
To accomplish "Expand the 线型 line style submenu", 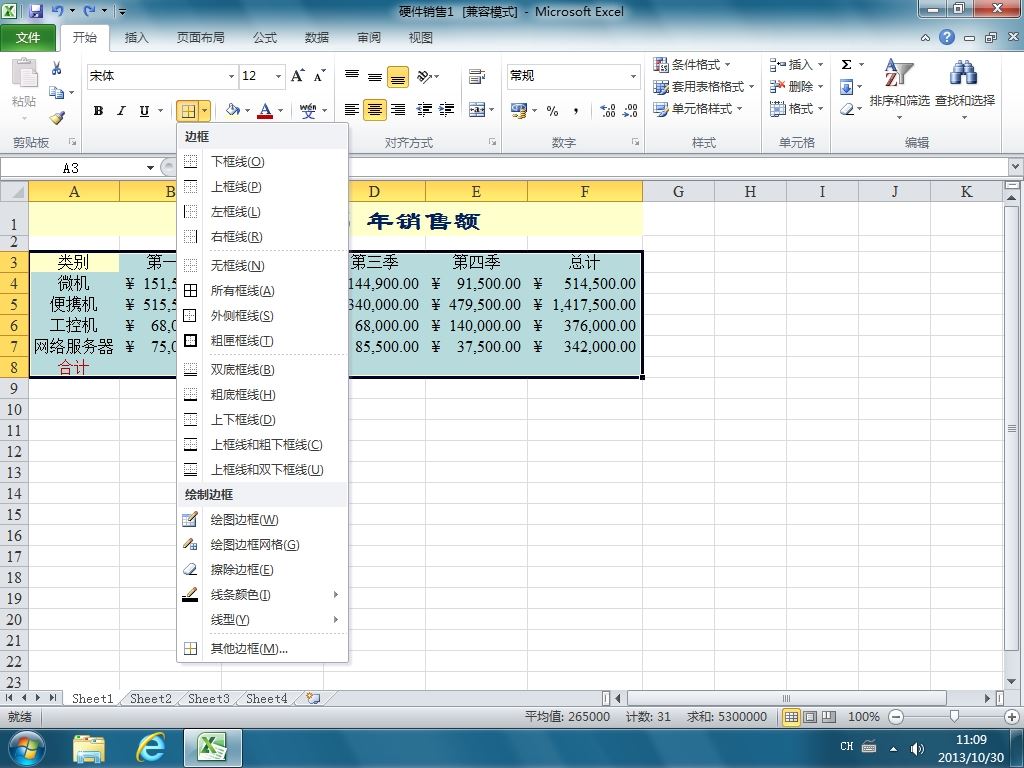I will coord(262,620).
